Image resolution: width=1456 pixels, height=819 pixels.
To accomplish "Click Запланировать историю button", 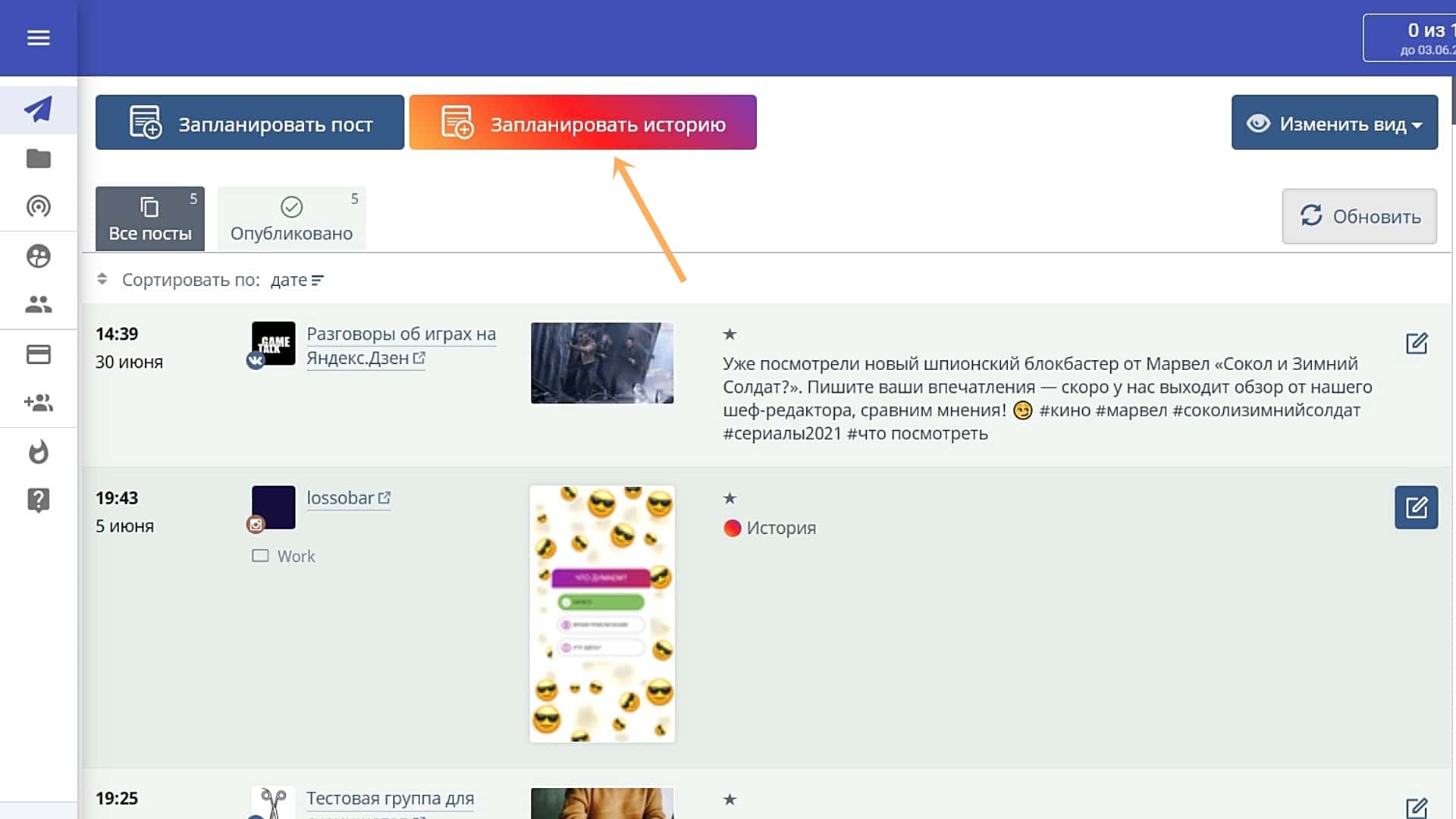I will pos(582,123).
